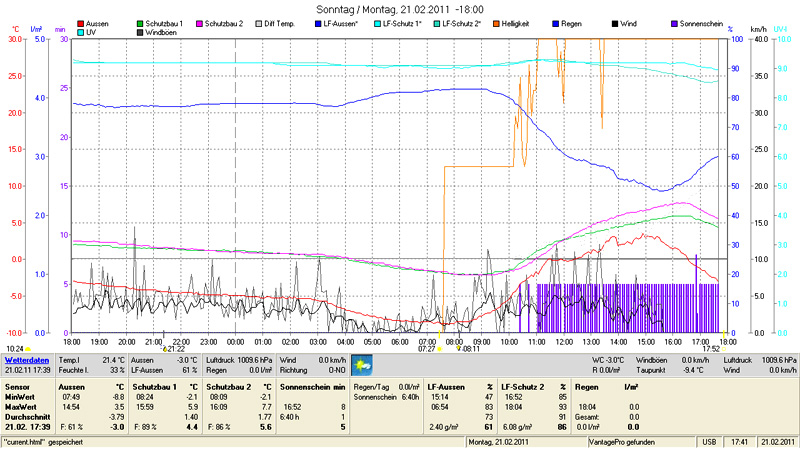The image size is (800, 449).
Task: Click the moonrise marker at 21:22
Action: (172, 349)
